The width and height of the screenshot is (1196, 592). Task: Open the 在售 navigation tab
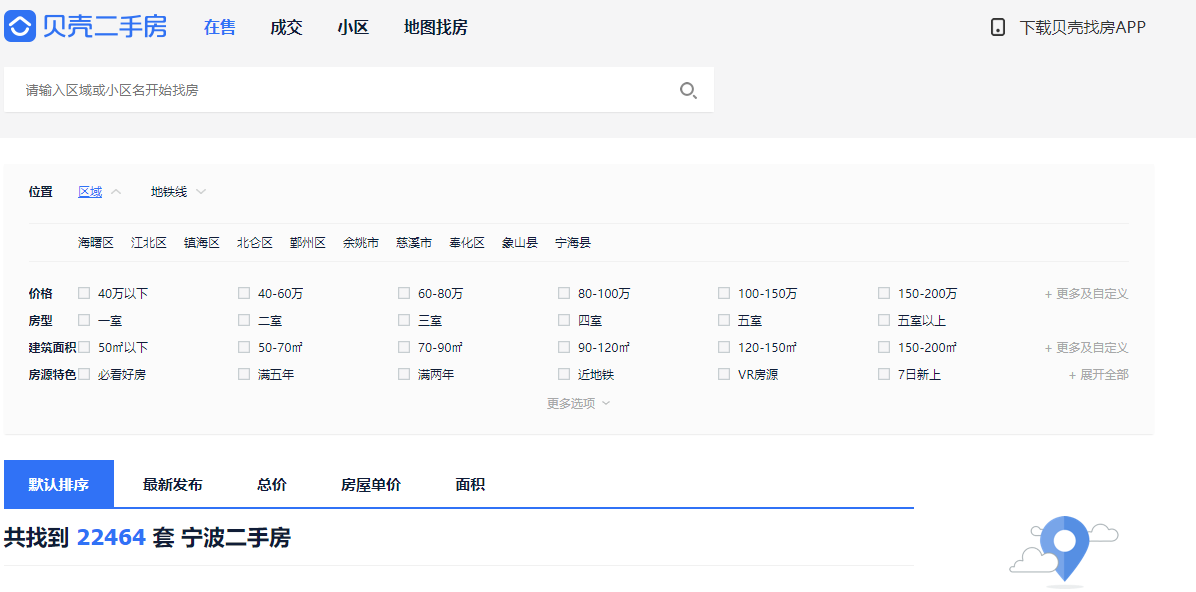[220, 27]
